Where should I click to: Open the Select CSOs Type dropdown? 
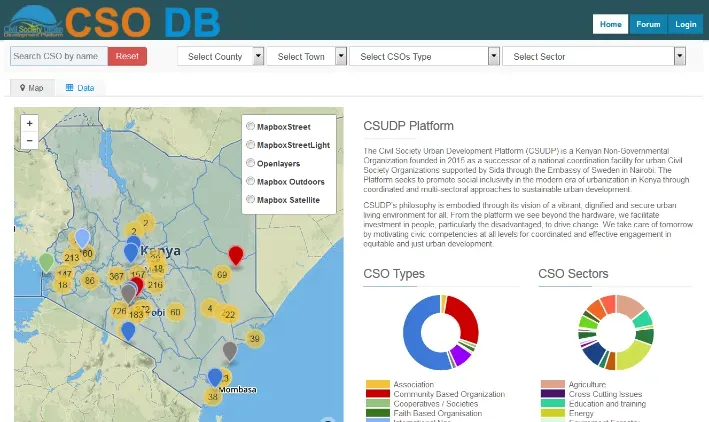coord(425,57)
